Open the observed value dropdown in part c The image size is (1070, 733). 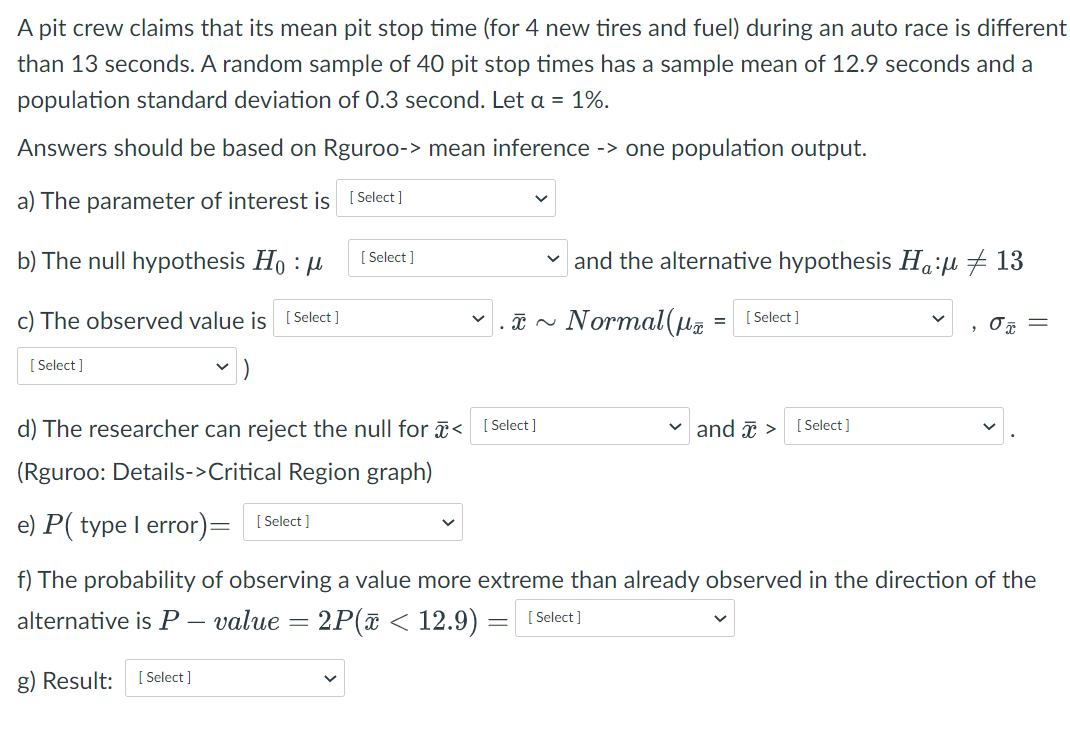[382, 318]
